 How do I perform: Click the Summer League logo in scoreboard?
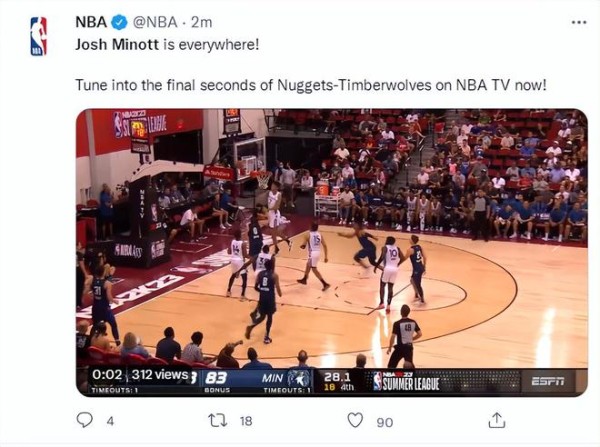tap(406, 381)
